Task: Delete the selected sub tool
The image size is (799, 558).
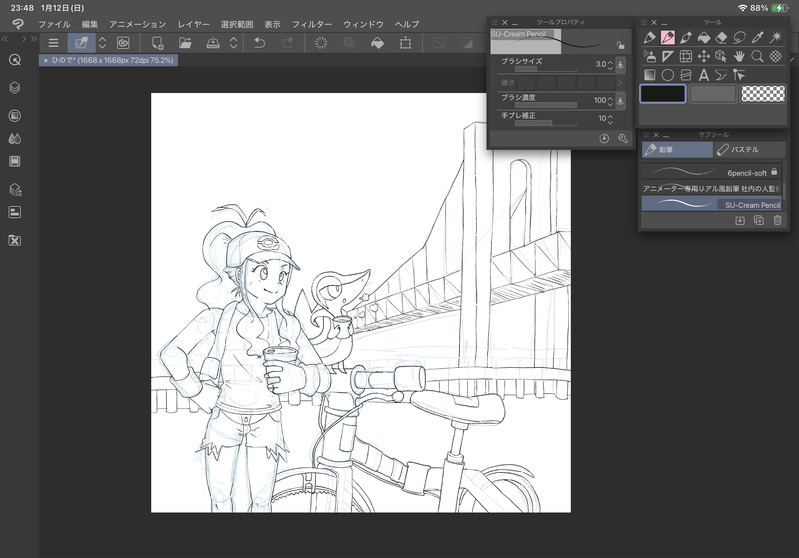Action: tap(777, 220)
